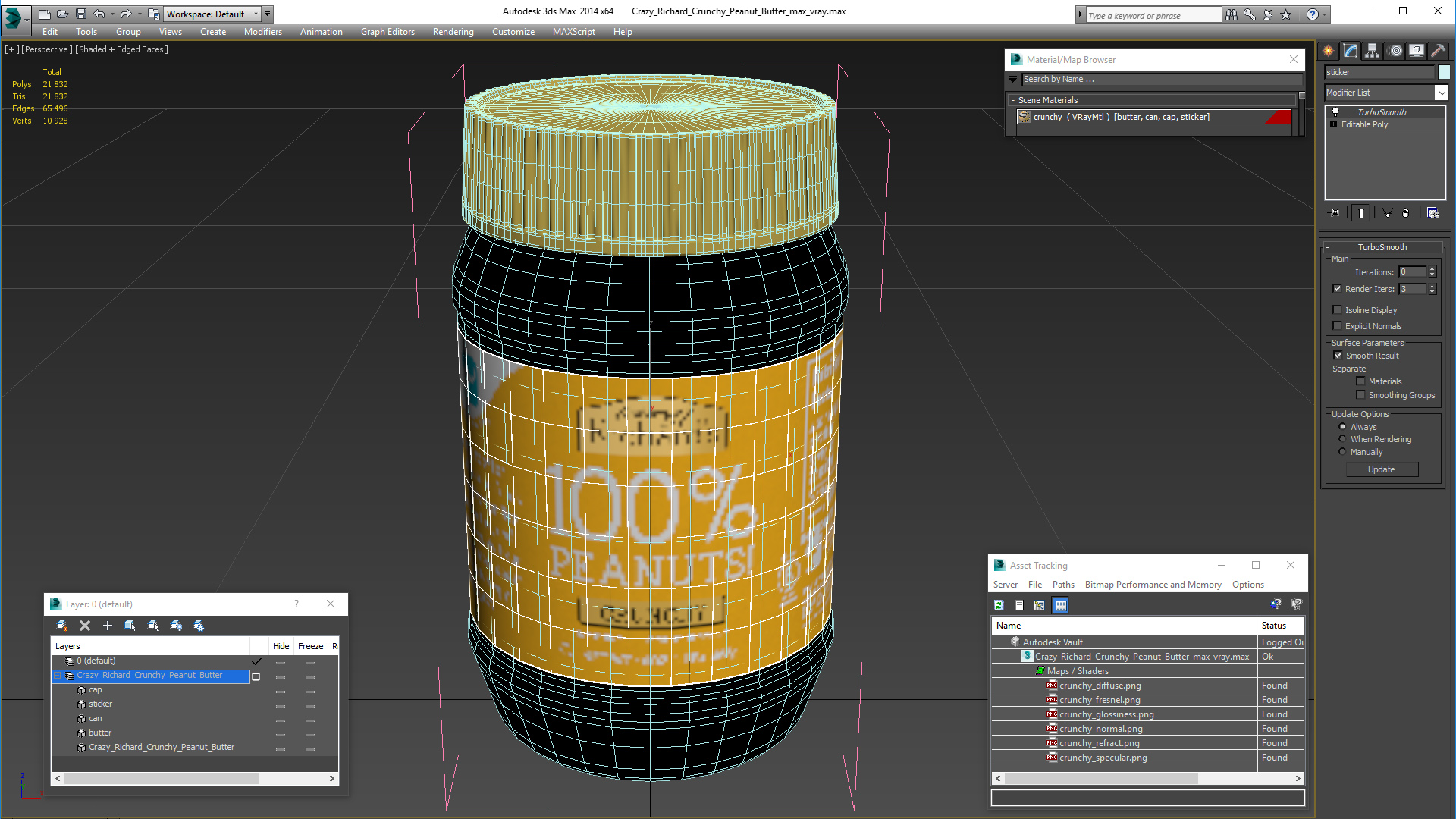Click the New Scene icon in quick access toolbar
This screenshot has height=819, width=1456.
[45, 14]
